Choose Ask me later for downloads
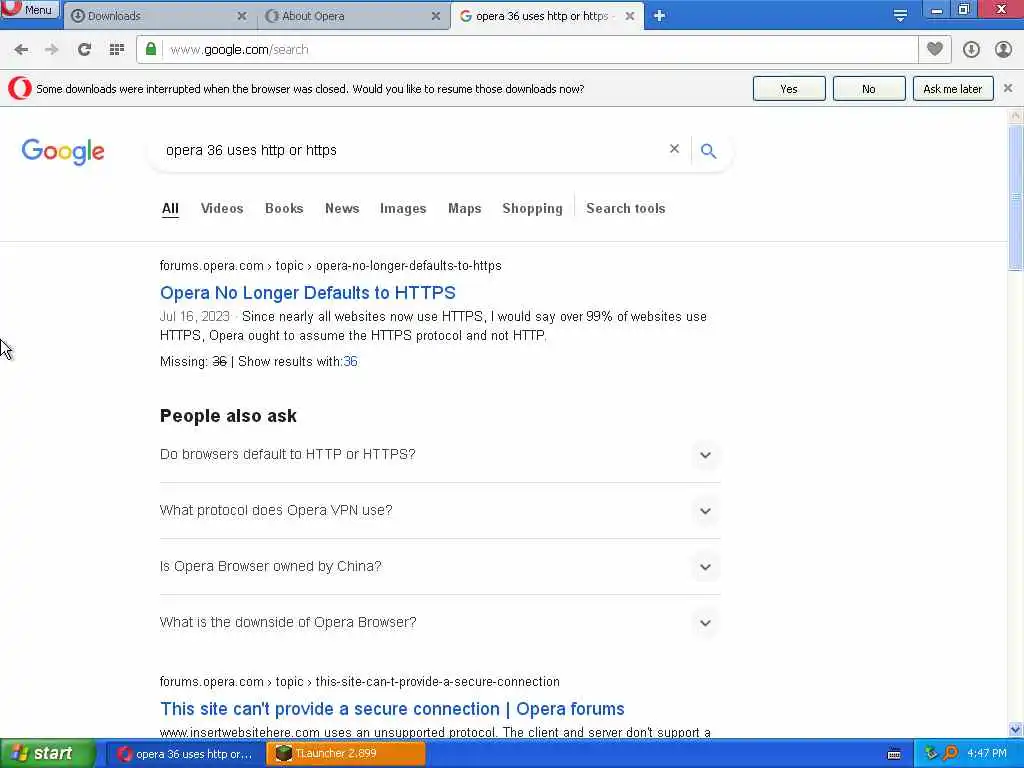The image size is (1024, 768). [952, 89]
